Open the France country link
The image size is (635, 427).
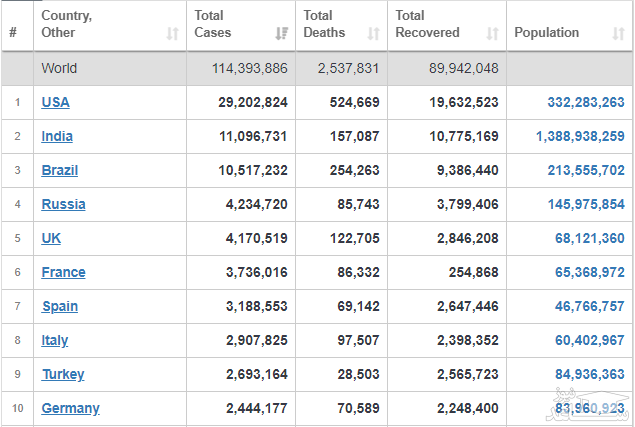pos(63,272)
